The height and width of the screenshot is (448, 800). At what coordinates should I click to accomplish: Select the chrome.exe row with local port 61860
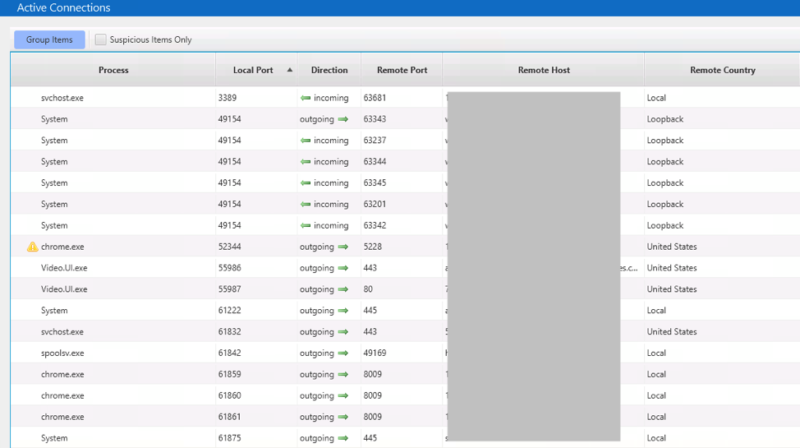click(x=406, y=395)
